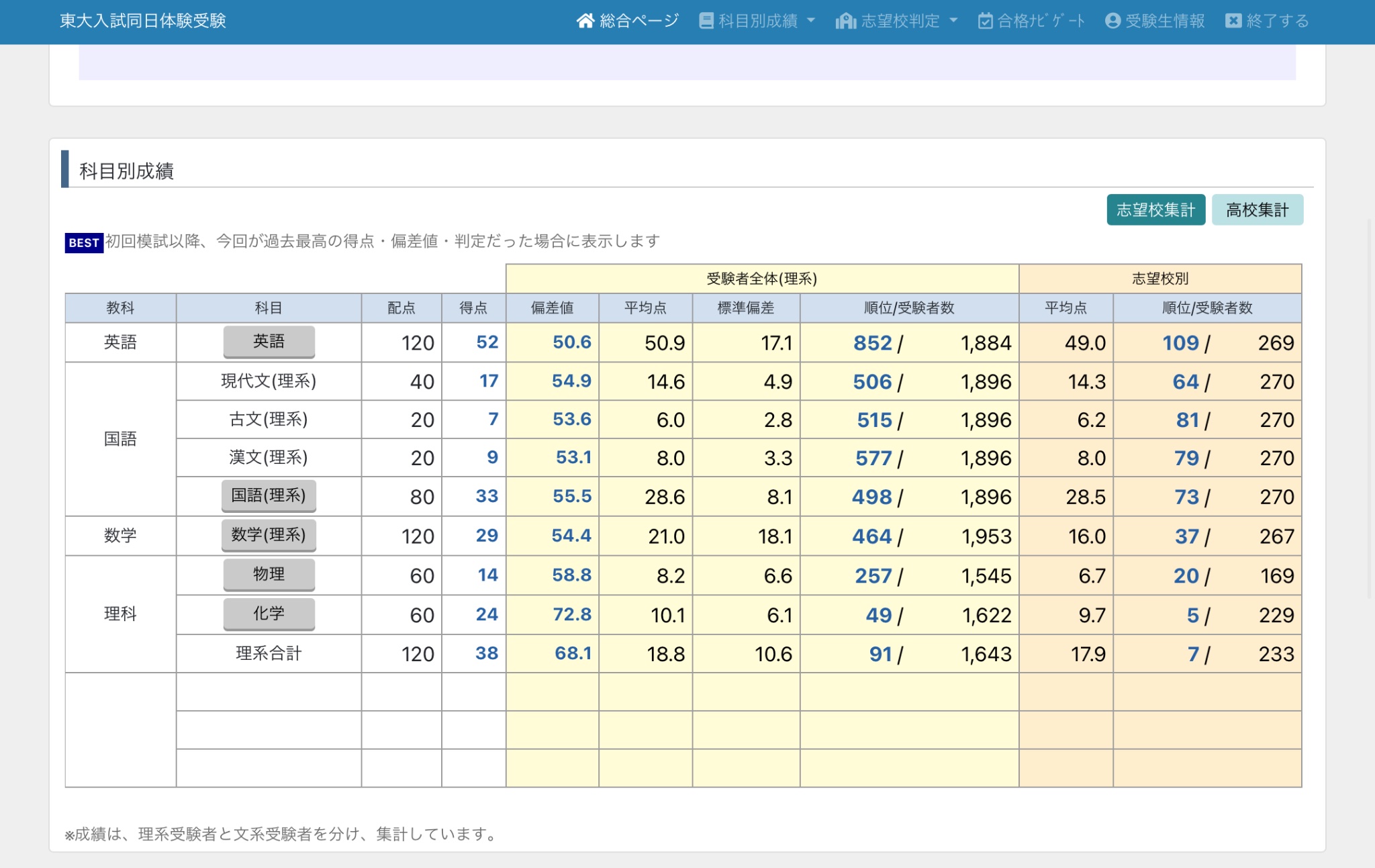Click the 国語(理系) subject button
This screenshot has width=1375, height=868.
click(x=269, y=495)
